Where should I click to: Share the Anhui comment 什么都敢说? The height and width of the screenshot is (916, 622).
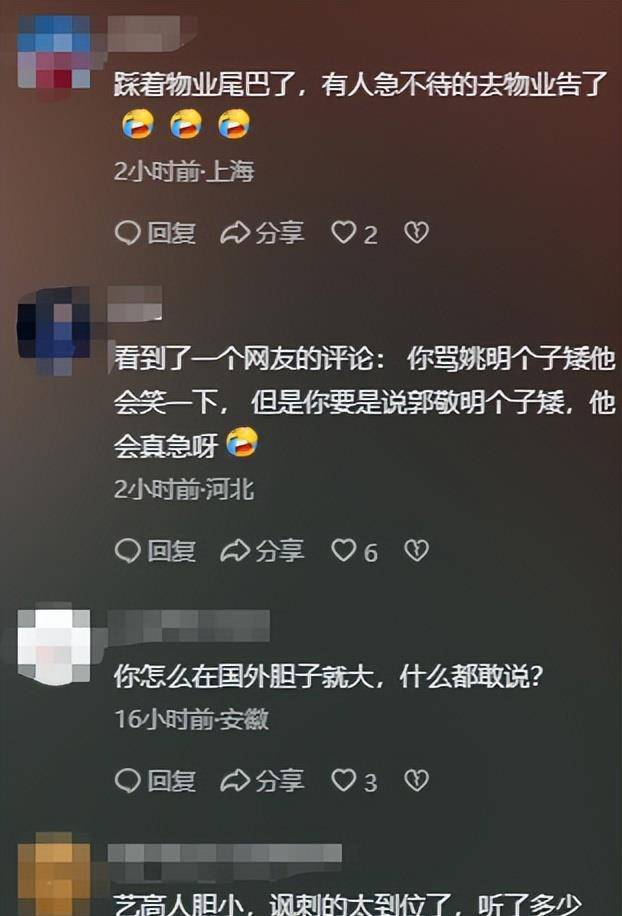pos(262,780)
